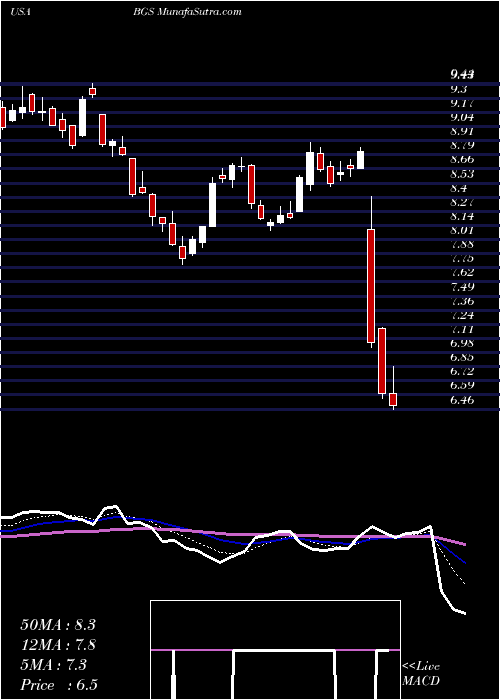This screenshot has height=700, width=500.
Task: Click the 6.59 price axis label
Action: 464,385
